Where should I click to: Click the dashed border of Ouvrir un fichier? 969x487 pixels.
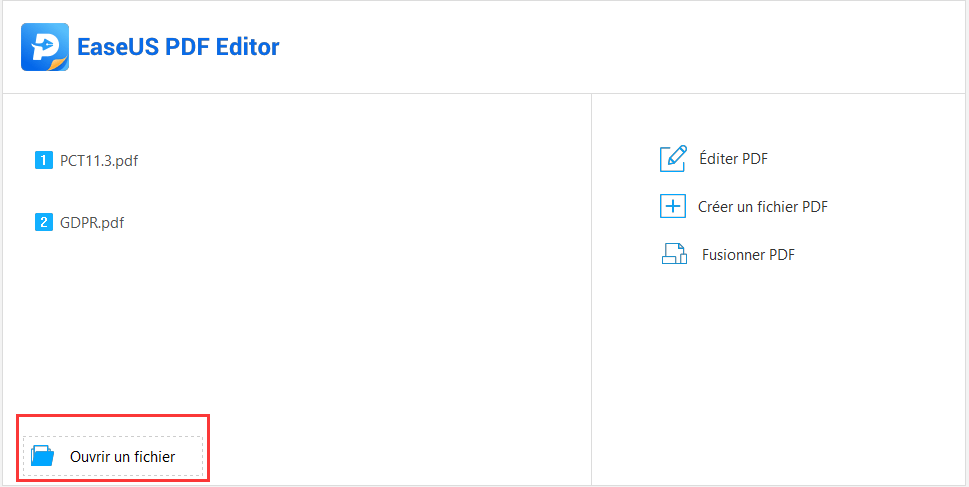coord(113,436)
